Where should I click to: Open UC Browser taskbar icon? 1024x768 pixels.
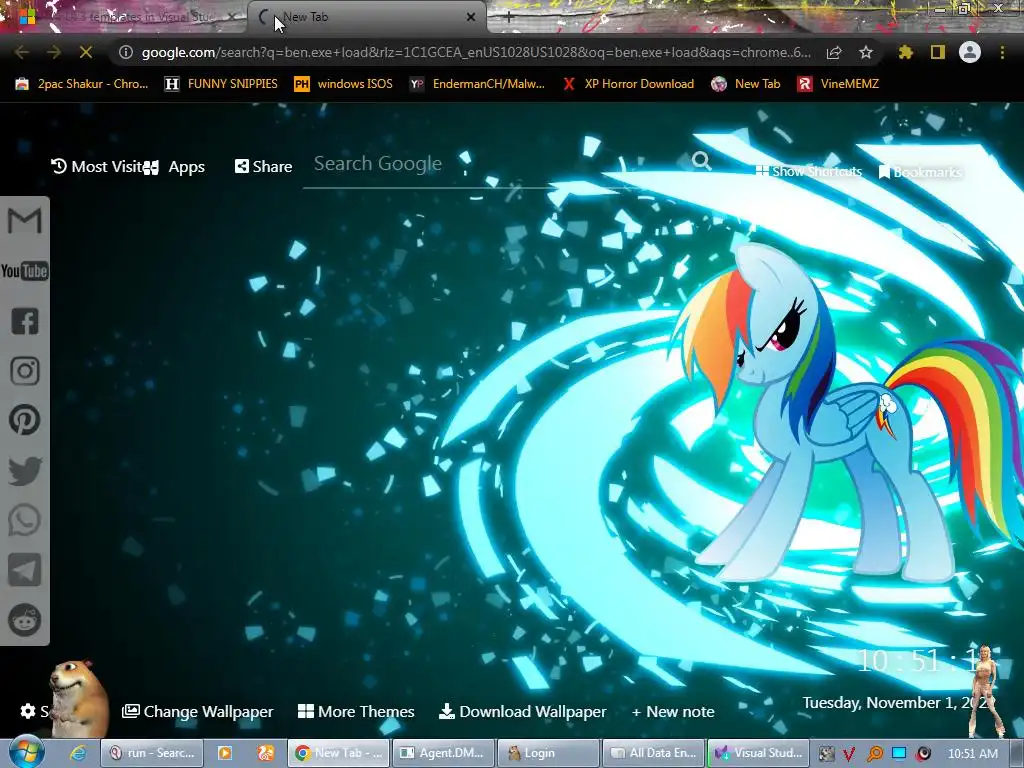265,753
